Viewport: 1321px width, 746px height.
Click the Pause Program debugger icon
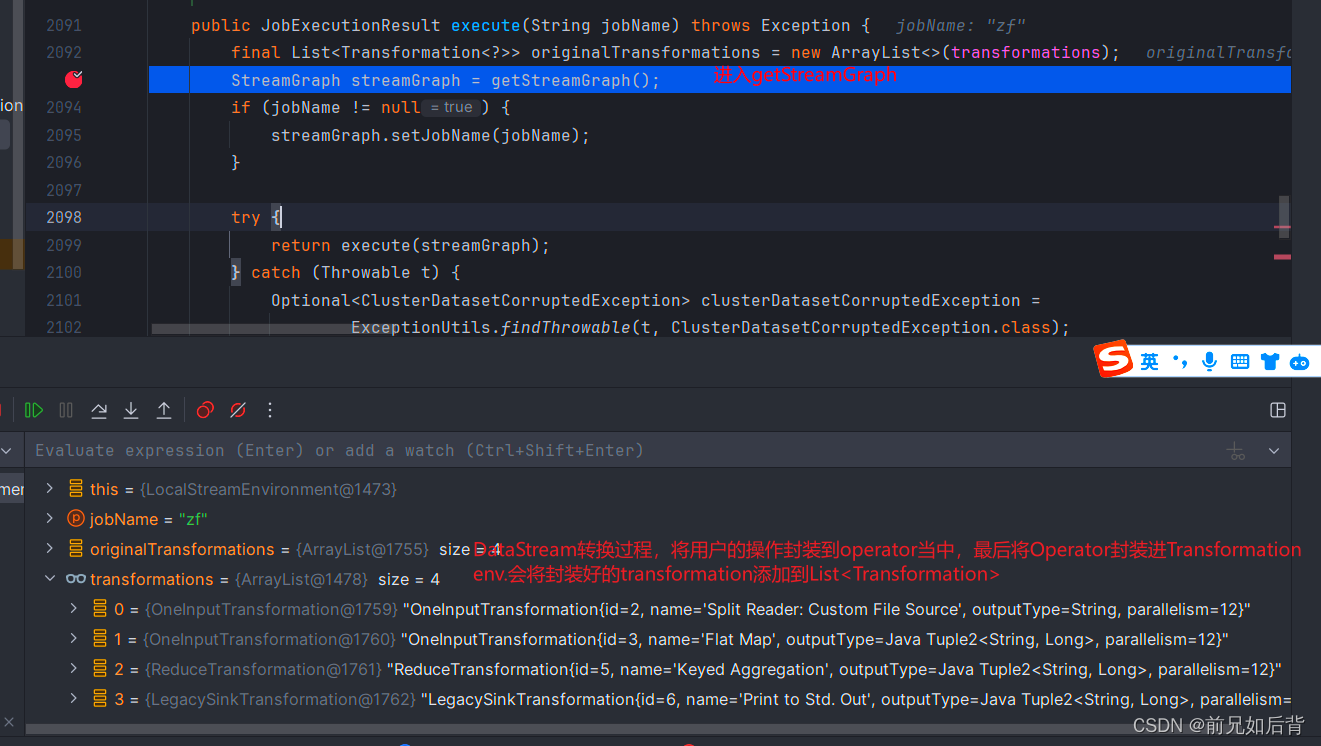(66, 410)
